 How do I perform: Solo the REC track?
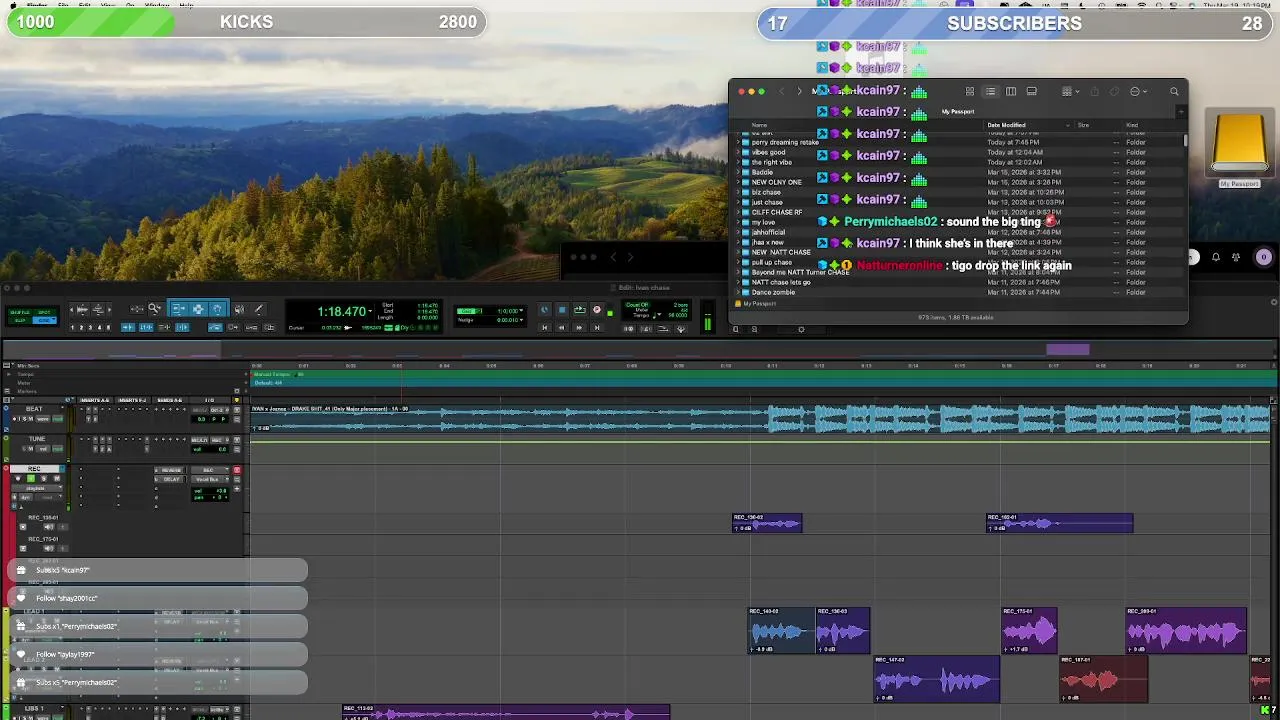(44, 478)
